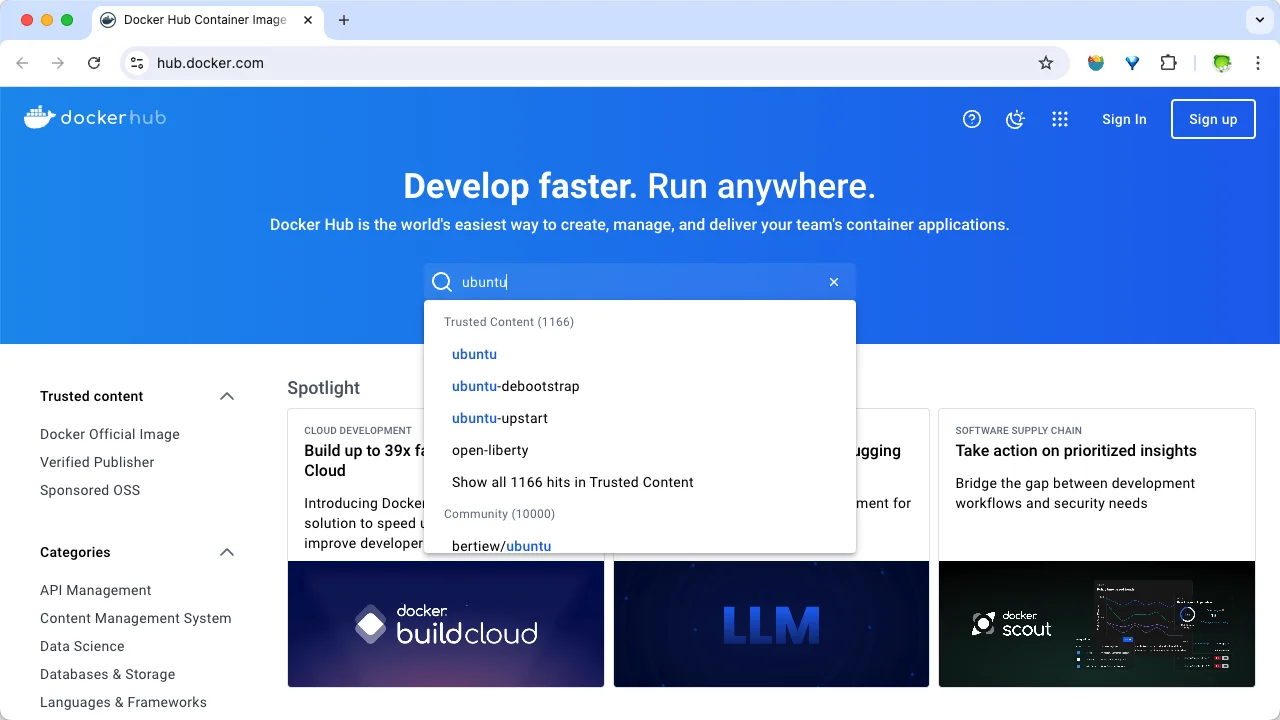Click the search magnifier icon
The width and height of the screenshot is (1280, 720).
tap(441, 282)
